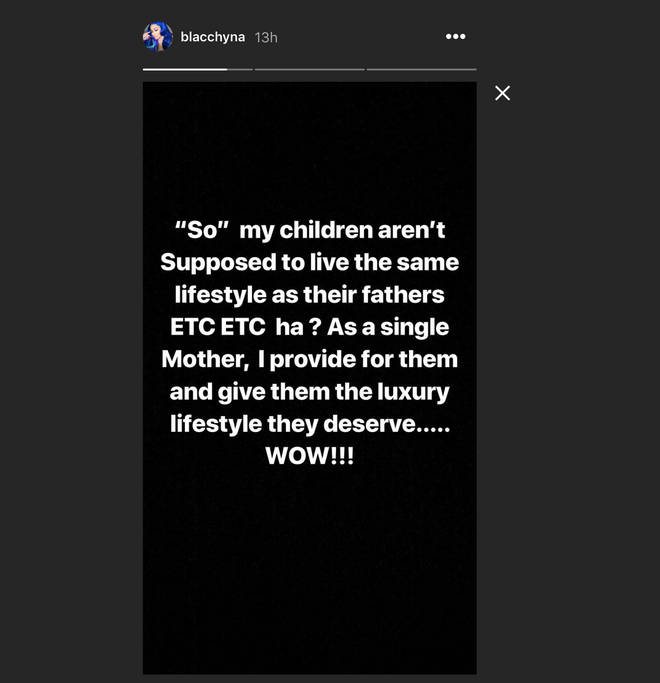This screenshot has width=660, height=683.
Task: Click the unfilled end of first progress segment
Action: [x=240, y=69]
